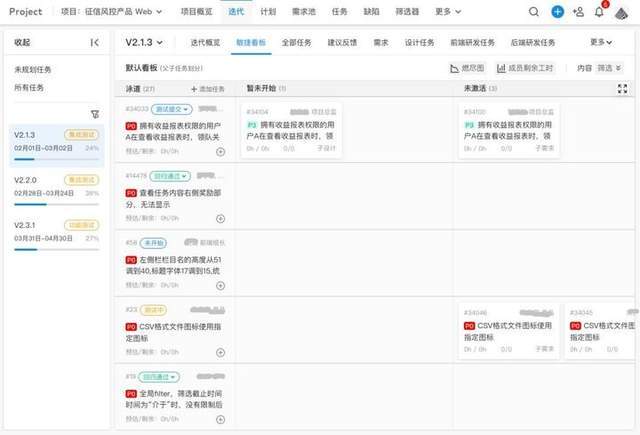The height and width of the screenshot is (435, 640).
Task: Open the invite member icon
Action: 578,12
